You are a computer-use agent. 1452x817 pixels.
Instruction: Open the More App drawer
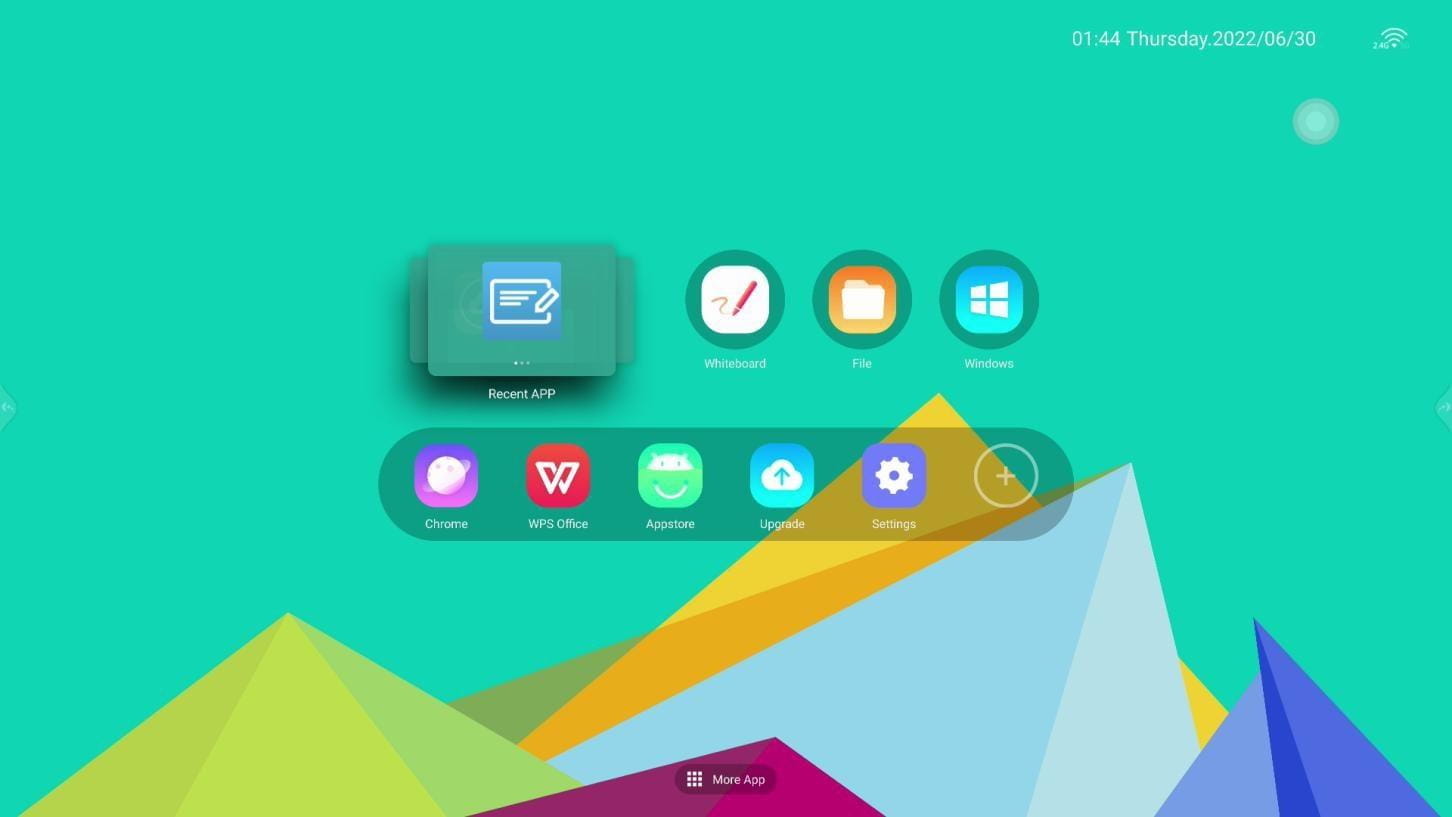point(726,779)
